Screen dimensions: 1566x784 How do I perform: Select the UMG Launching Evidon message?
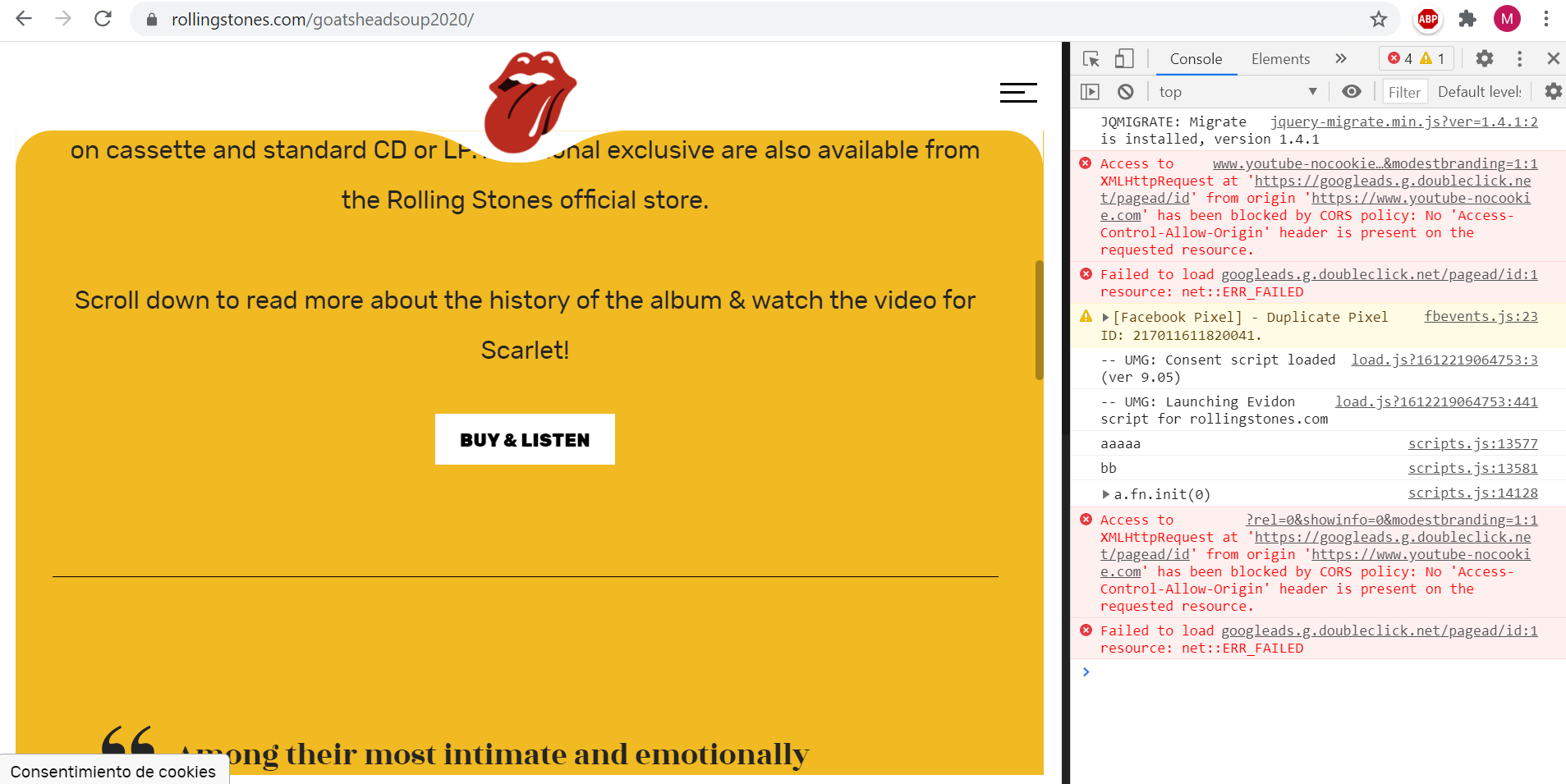tap(1214, 410)
